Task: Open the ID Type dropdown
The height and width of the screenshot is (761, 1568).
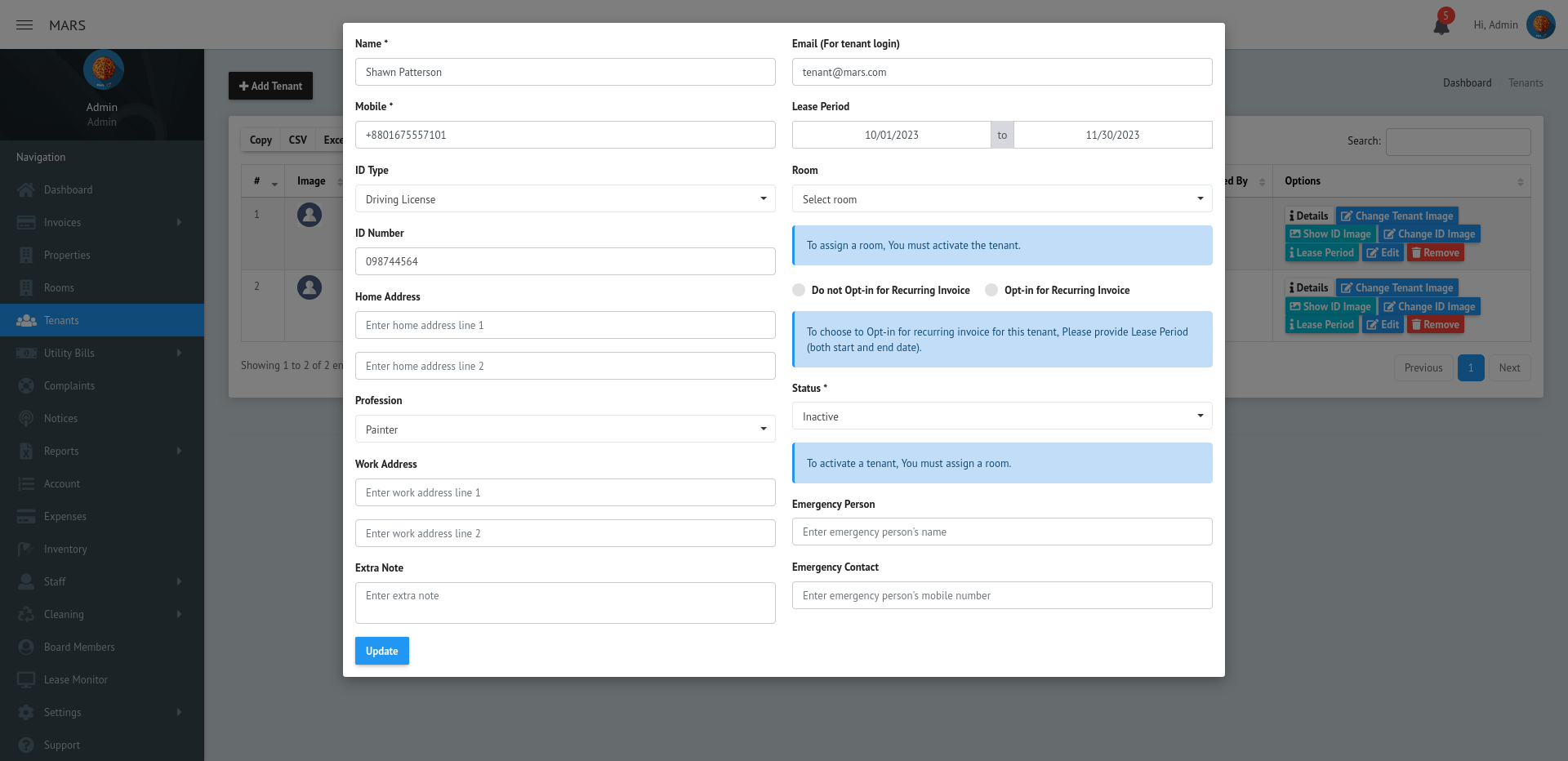Action: pyautogui.click(x=565, y=199)
